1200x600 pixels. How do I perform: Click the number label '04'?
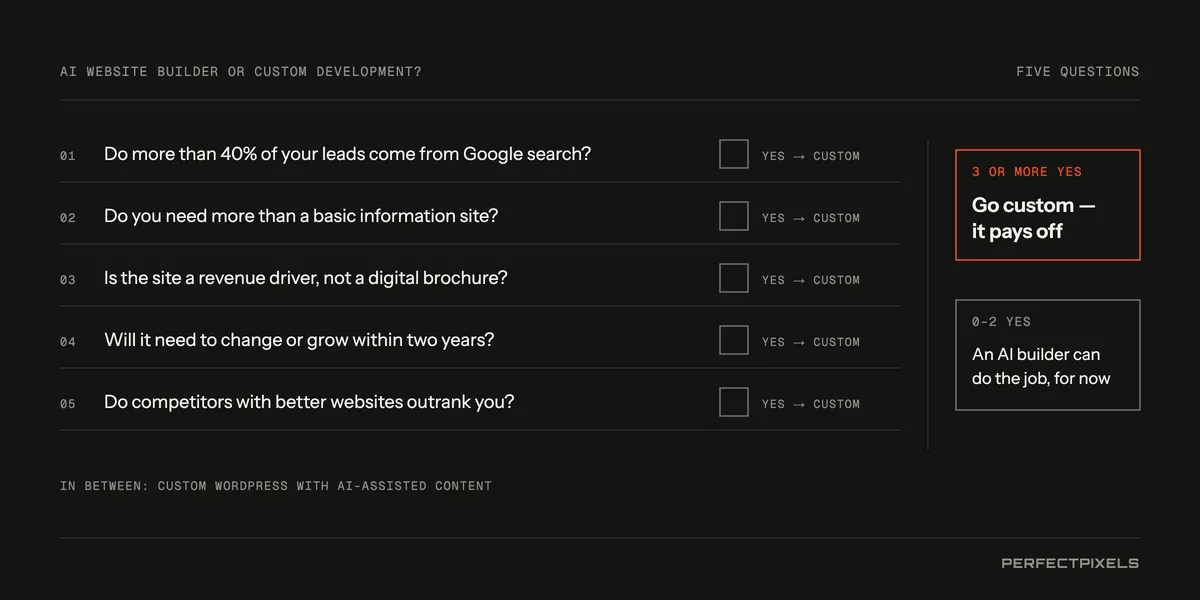click(68, 342)
